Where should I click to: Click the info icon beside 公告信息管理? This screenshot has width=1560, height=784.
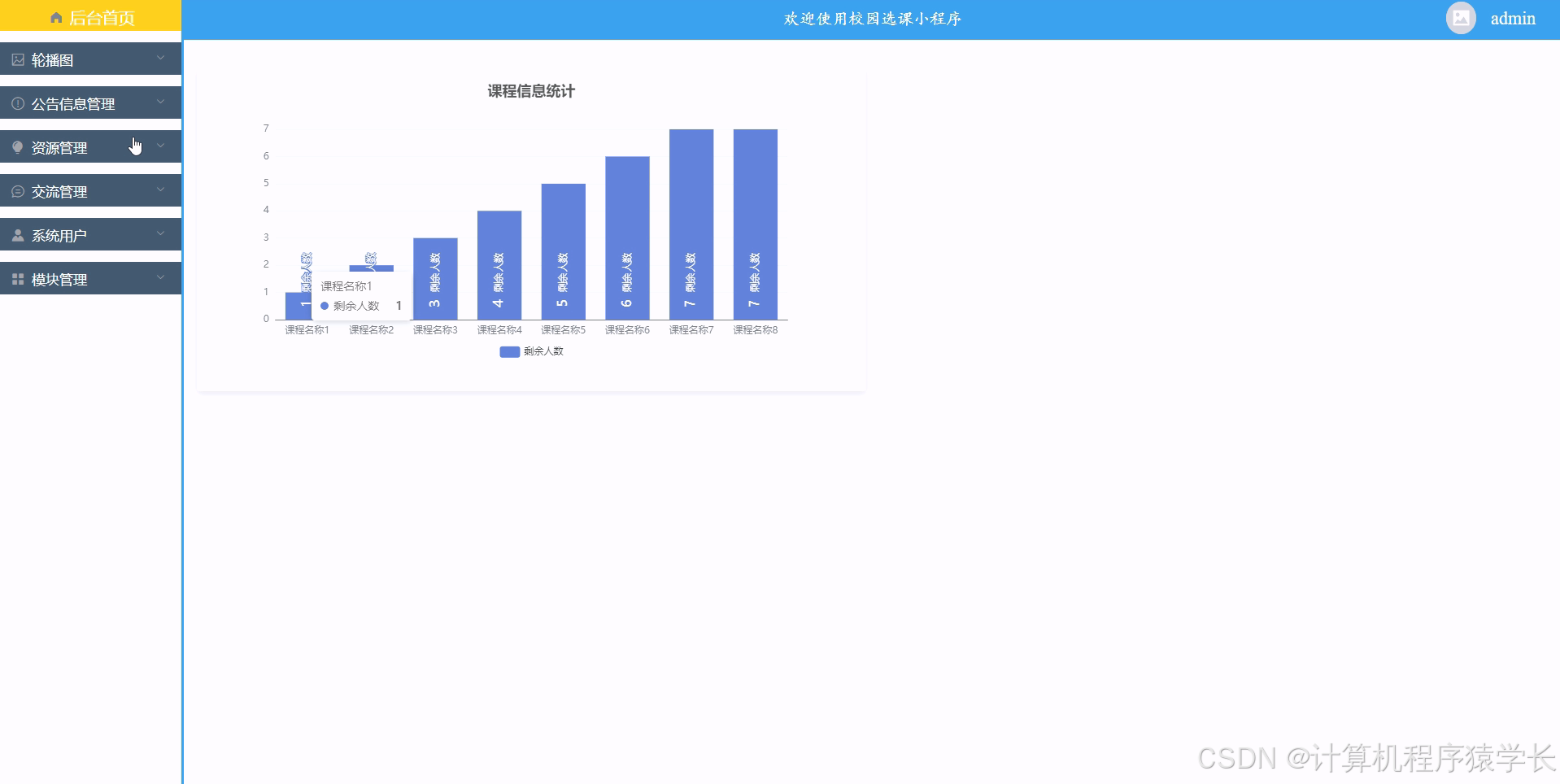[x=18, y=104]
